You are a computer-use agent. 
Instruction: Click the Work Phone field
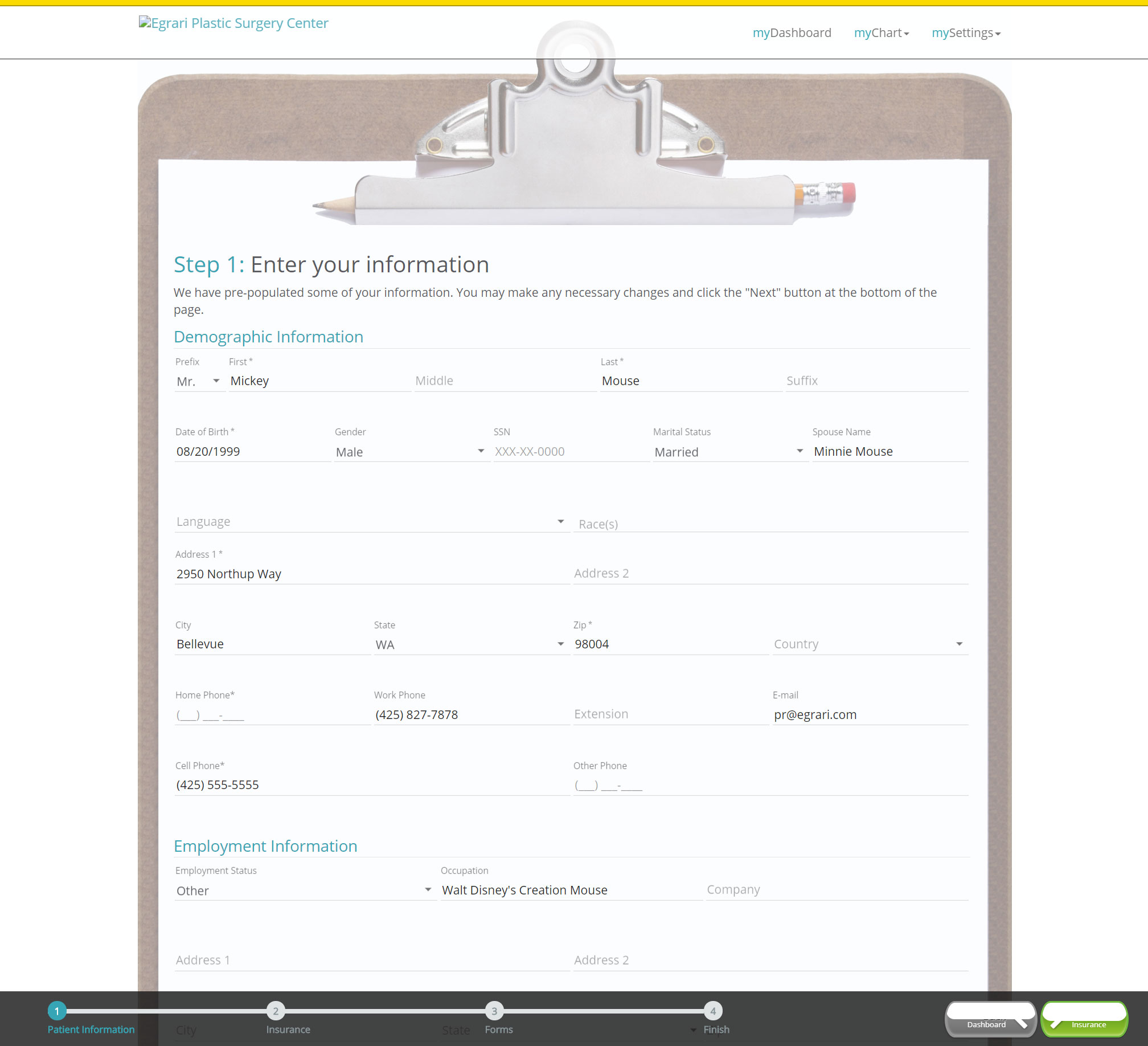(x=471, y=714)
